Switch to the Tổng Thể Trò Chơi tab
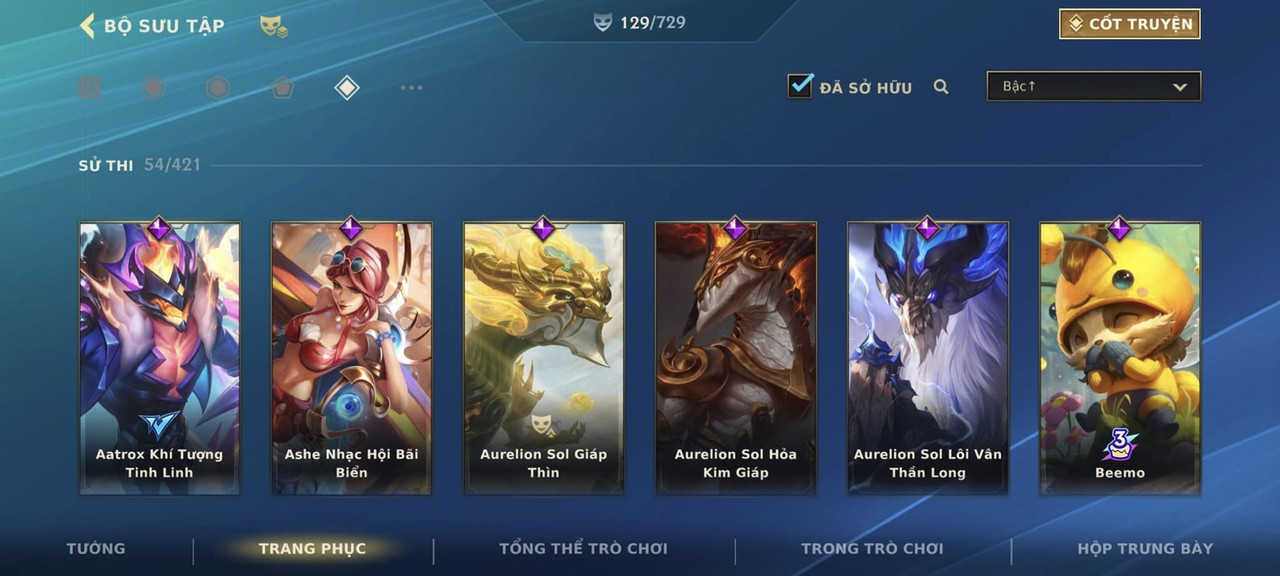Image resolution: width=1280 pixels, height=576 pixels. click(x=583, y=548)
